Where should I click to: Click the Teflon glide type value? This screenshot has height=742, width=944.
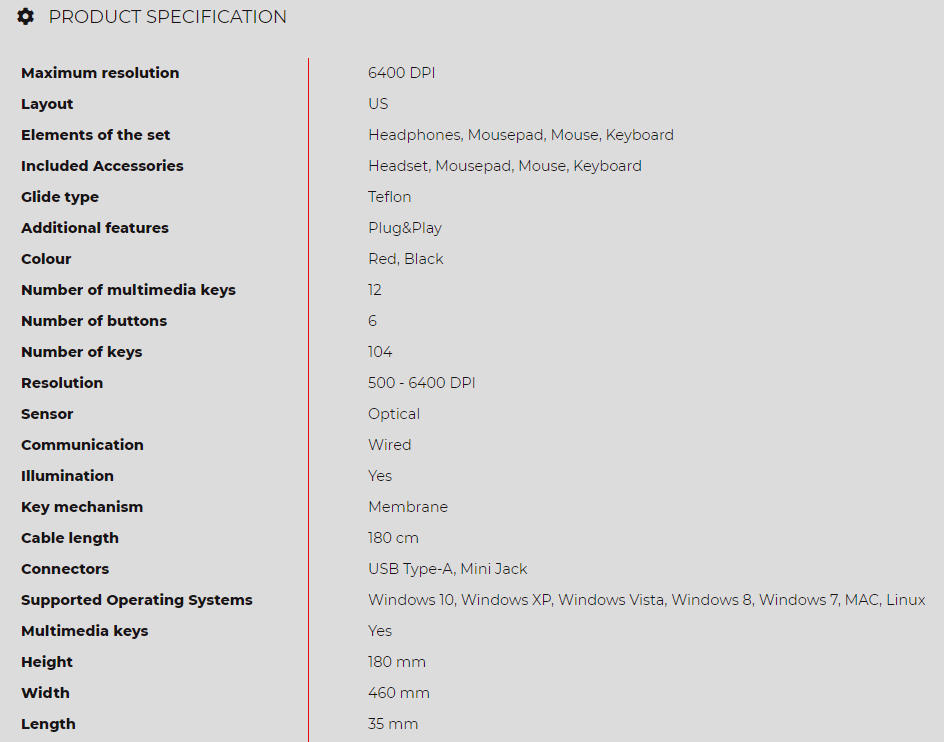tap(390, 197)
